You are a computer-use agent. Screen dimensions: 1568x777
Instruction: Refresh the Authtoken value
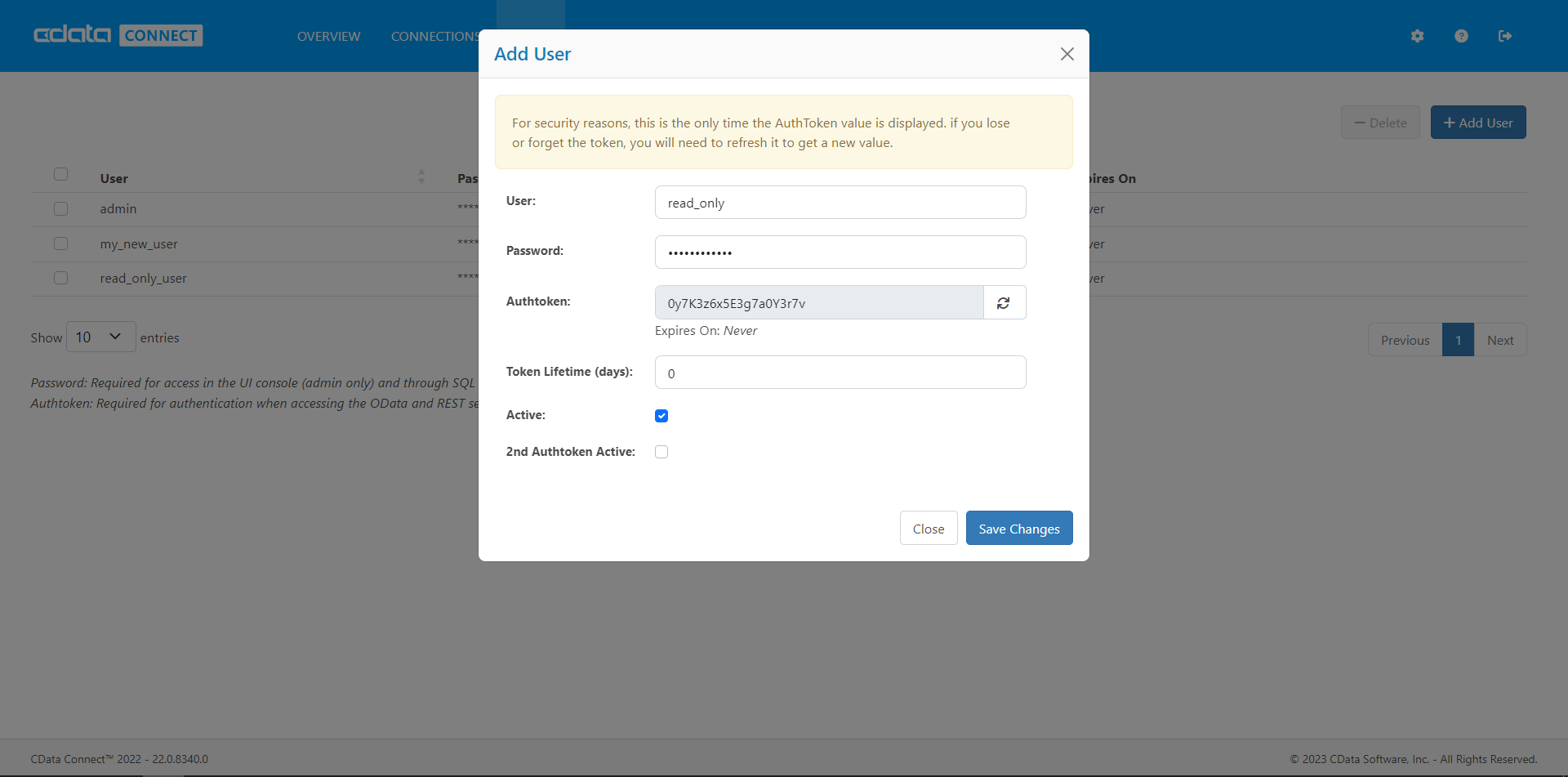[1004, 302]
